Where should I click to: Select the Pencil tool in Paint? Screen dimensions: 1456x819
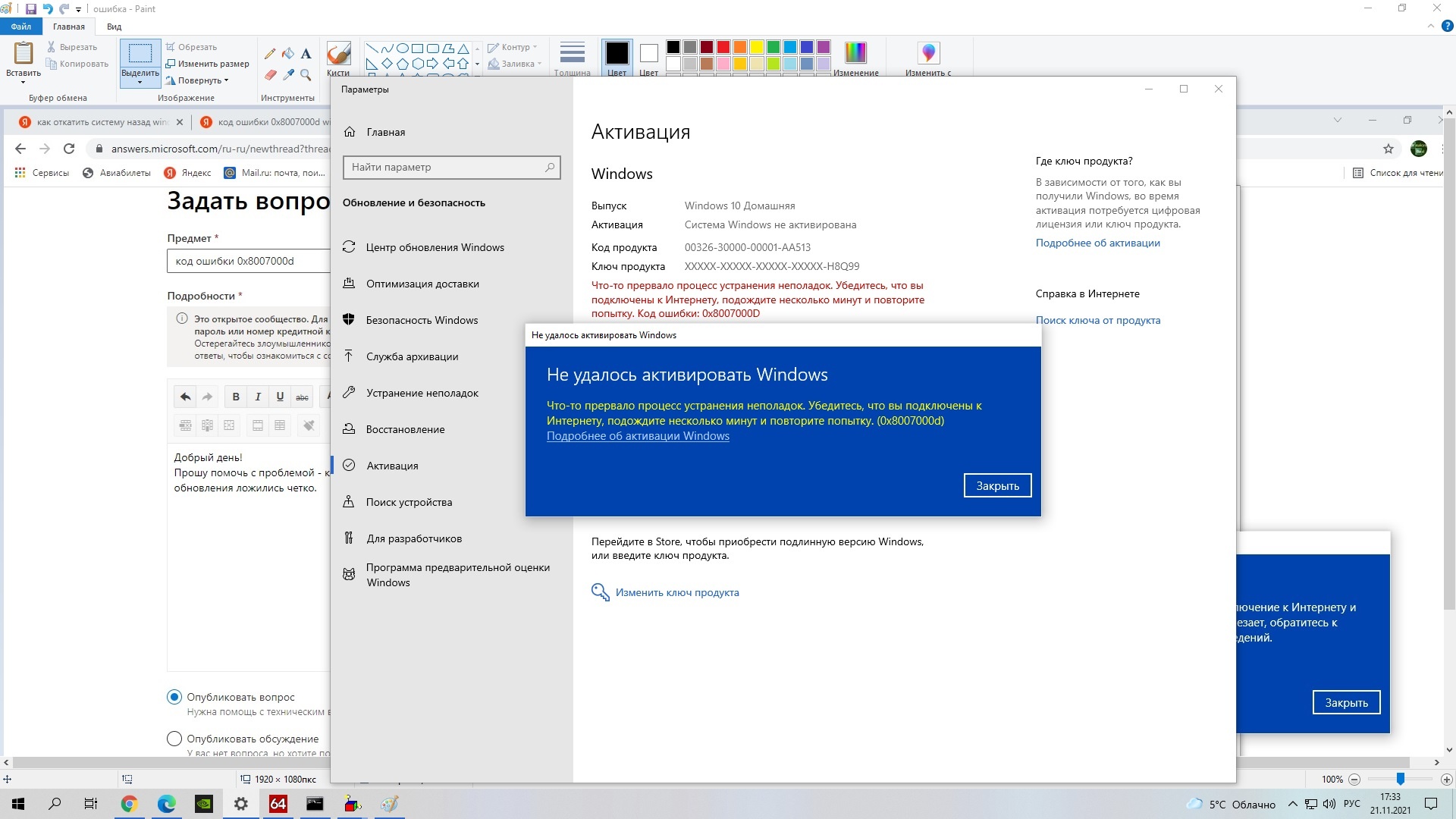pos(270,54)
